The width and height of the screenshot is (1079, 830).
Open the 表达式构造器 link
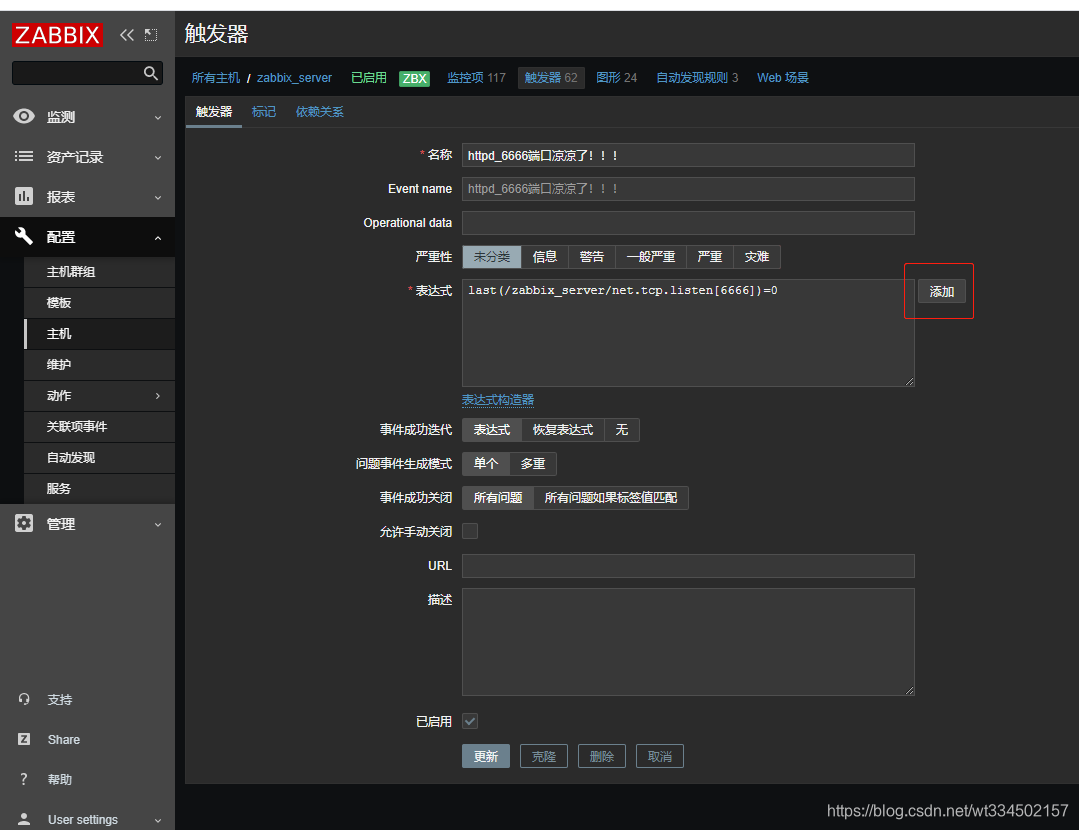[498, 400]
